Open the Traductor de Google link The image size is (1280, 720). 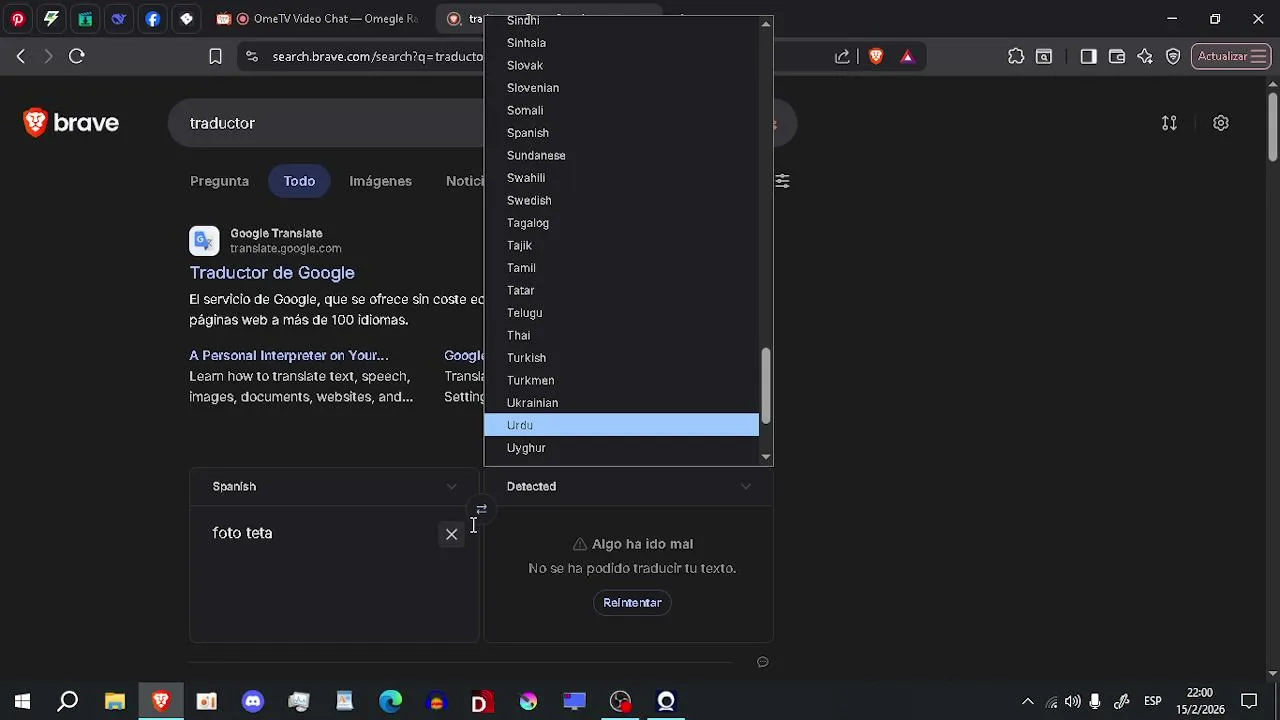click(x=272, y=273)
